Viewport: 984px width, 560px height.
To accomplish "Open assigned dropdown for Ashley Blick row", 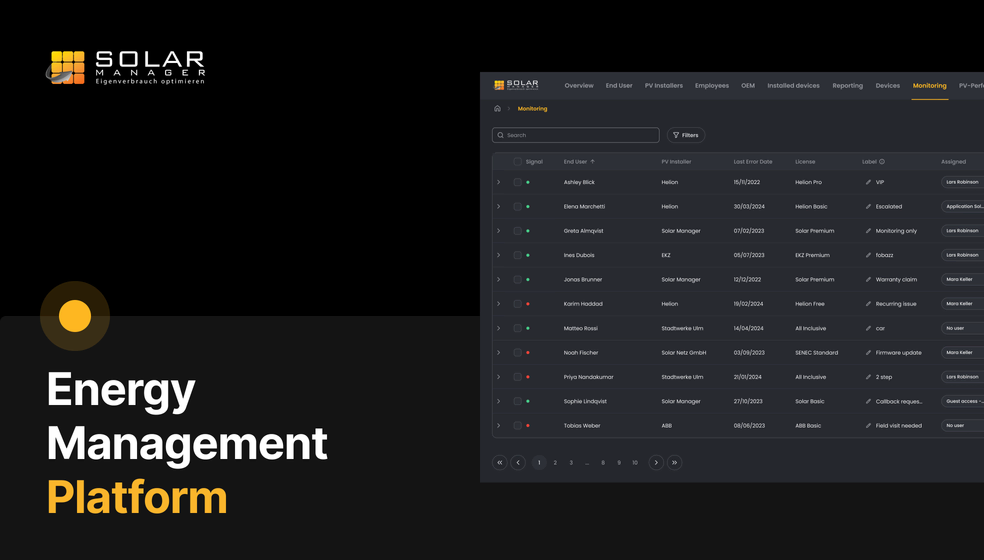I will click(963, 182).
